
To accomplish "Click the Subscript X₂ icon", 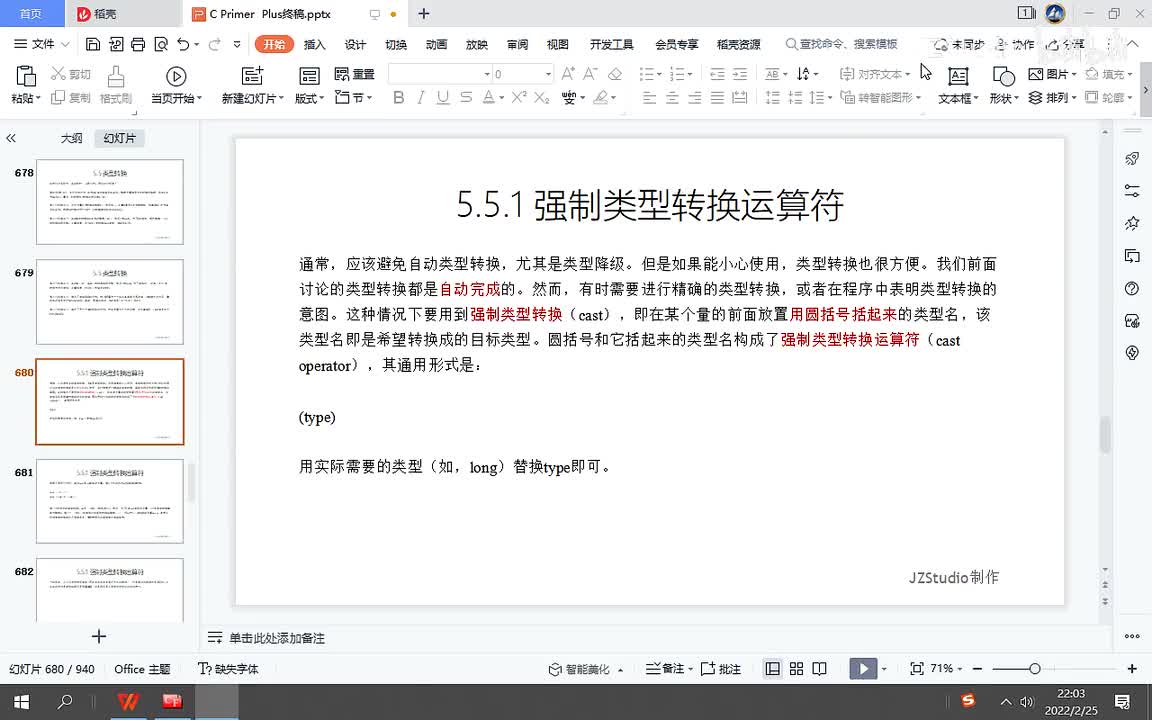I will click(x=541, y=98).
